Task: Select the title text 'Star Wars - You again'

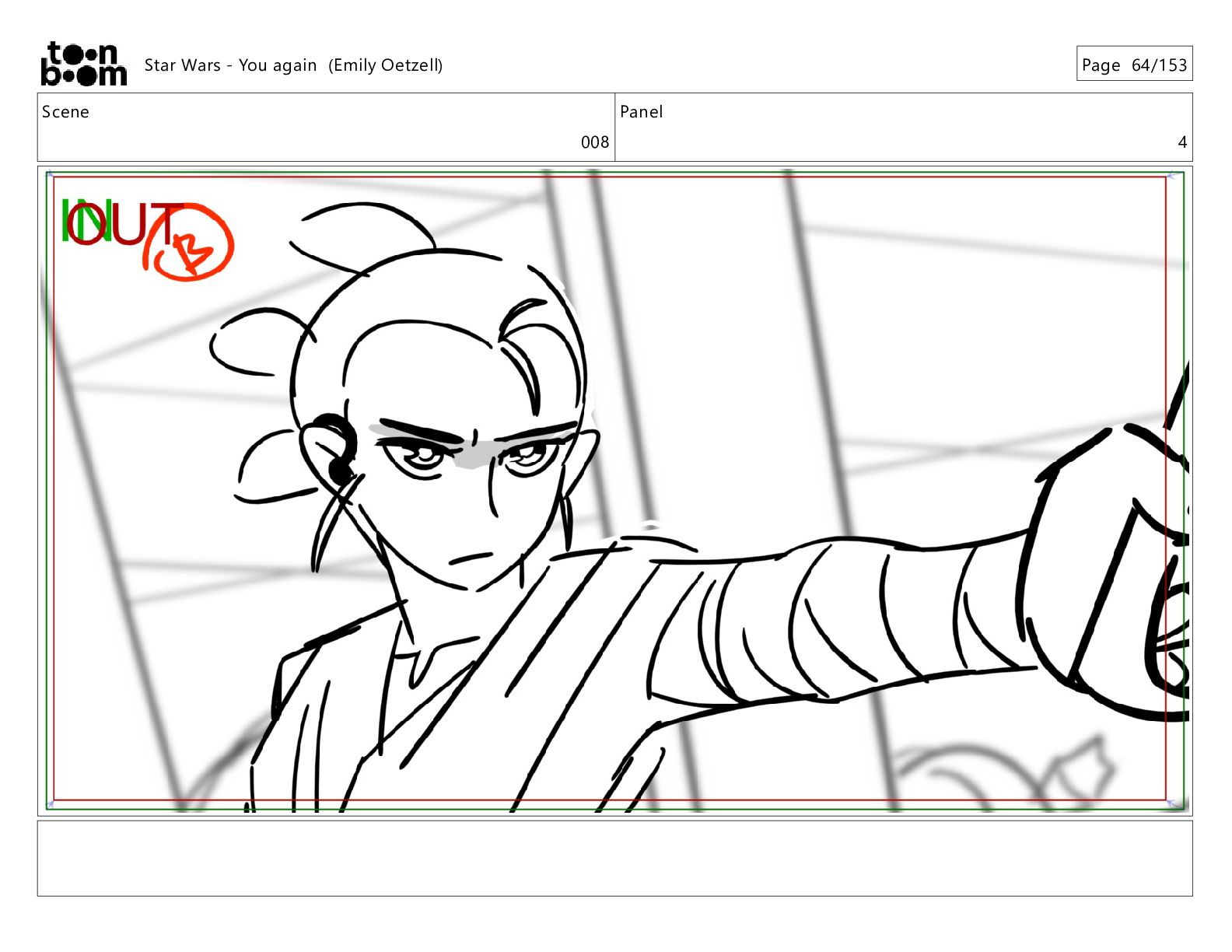Action: [x=230, y=65]
